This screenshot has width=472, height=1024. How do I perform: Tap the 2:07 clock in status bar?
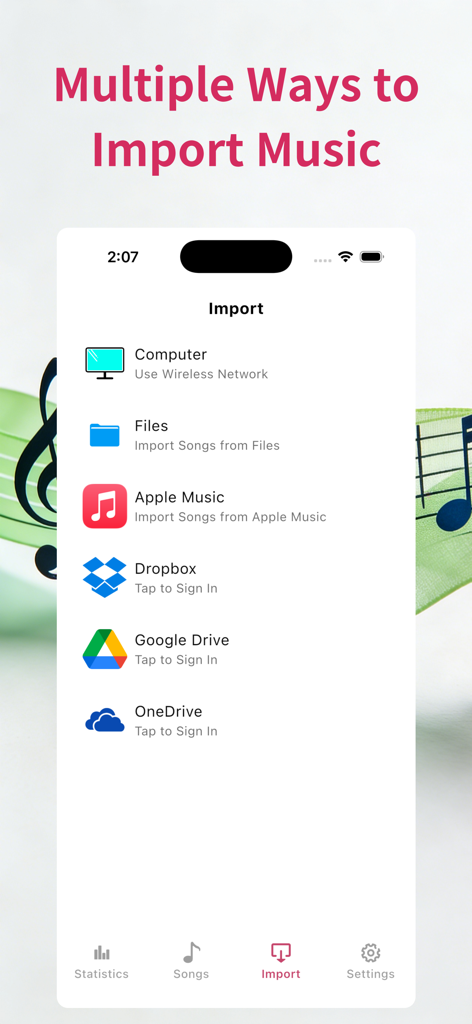pos(123,257)
